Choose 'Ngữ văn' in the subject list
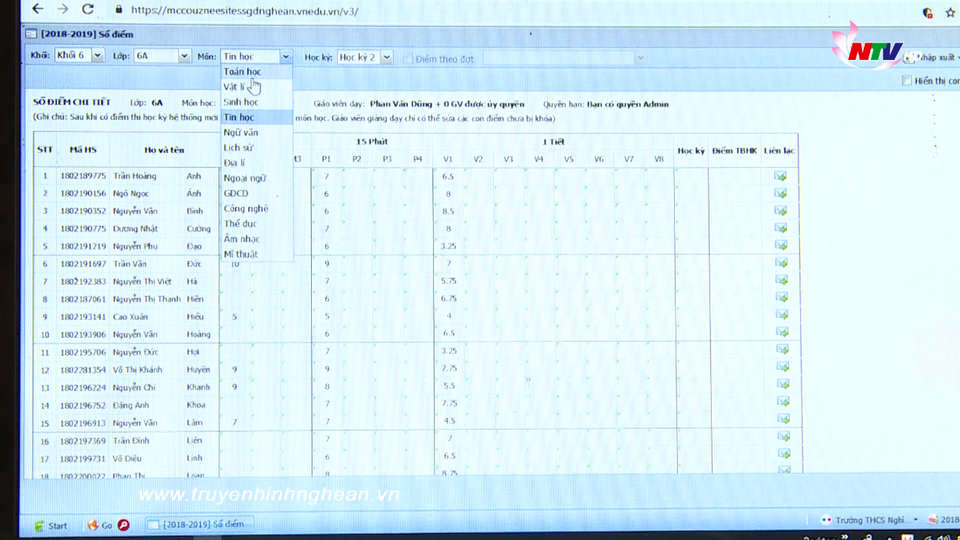 241,132
